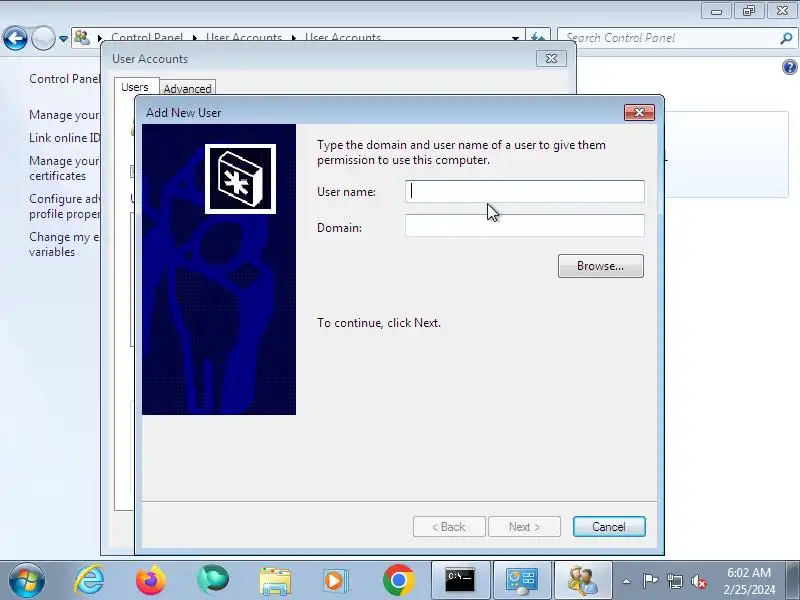This screenshot has height=600, width=800.
Task: Restore down the Control Panel window
Action: click(x=748, y=11)
